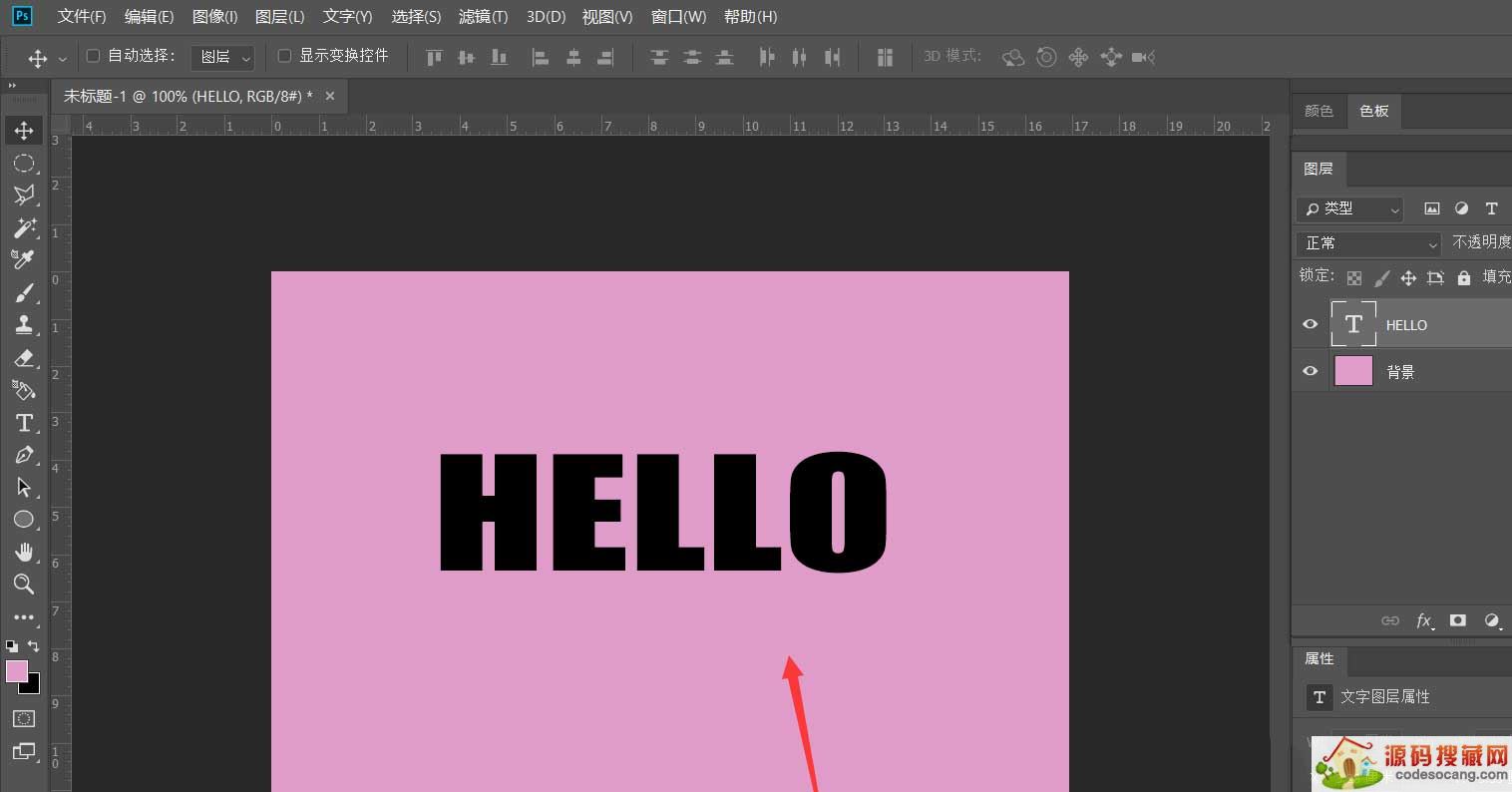Open the 图层(L) menu
The image size is (1512, 792).
click(x=280, y=17)
